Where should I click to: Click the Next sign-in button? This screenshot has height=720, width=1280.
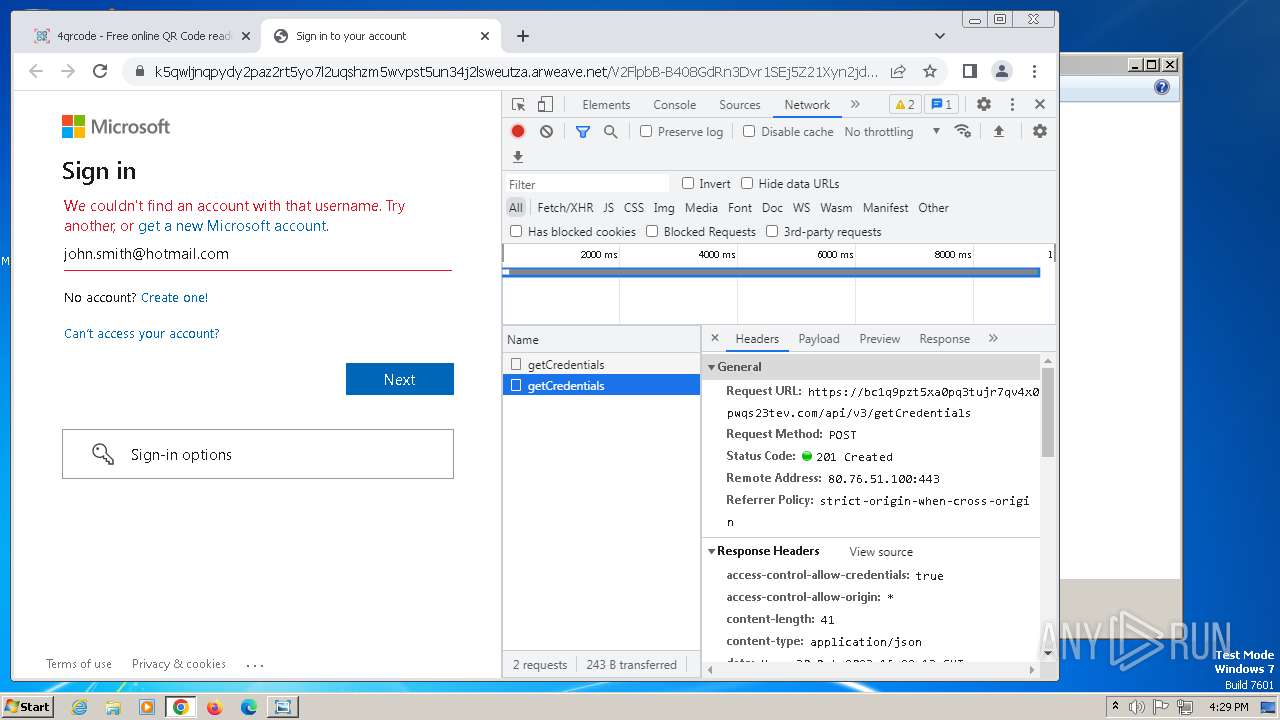400,379
